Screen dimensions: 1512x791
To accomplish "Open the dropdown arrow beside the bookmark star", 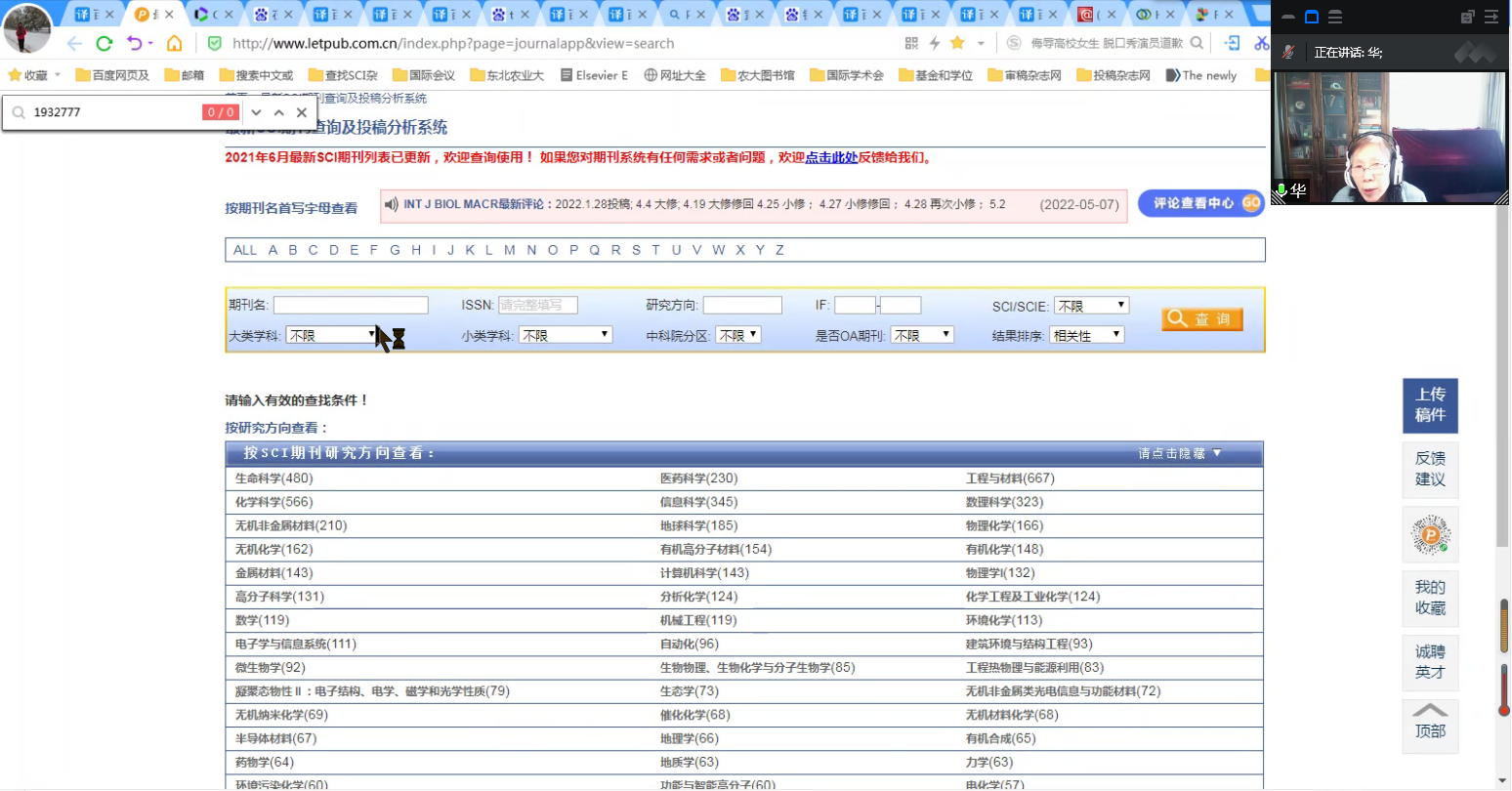I will click(x=981, y=43).
